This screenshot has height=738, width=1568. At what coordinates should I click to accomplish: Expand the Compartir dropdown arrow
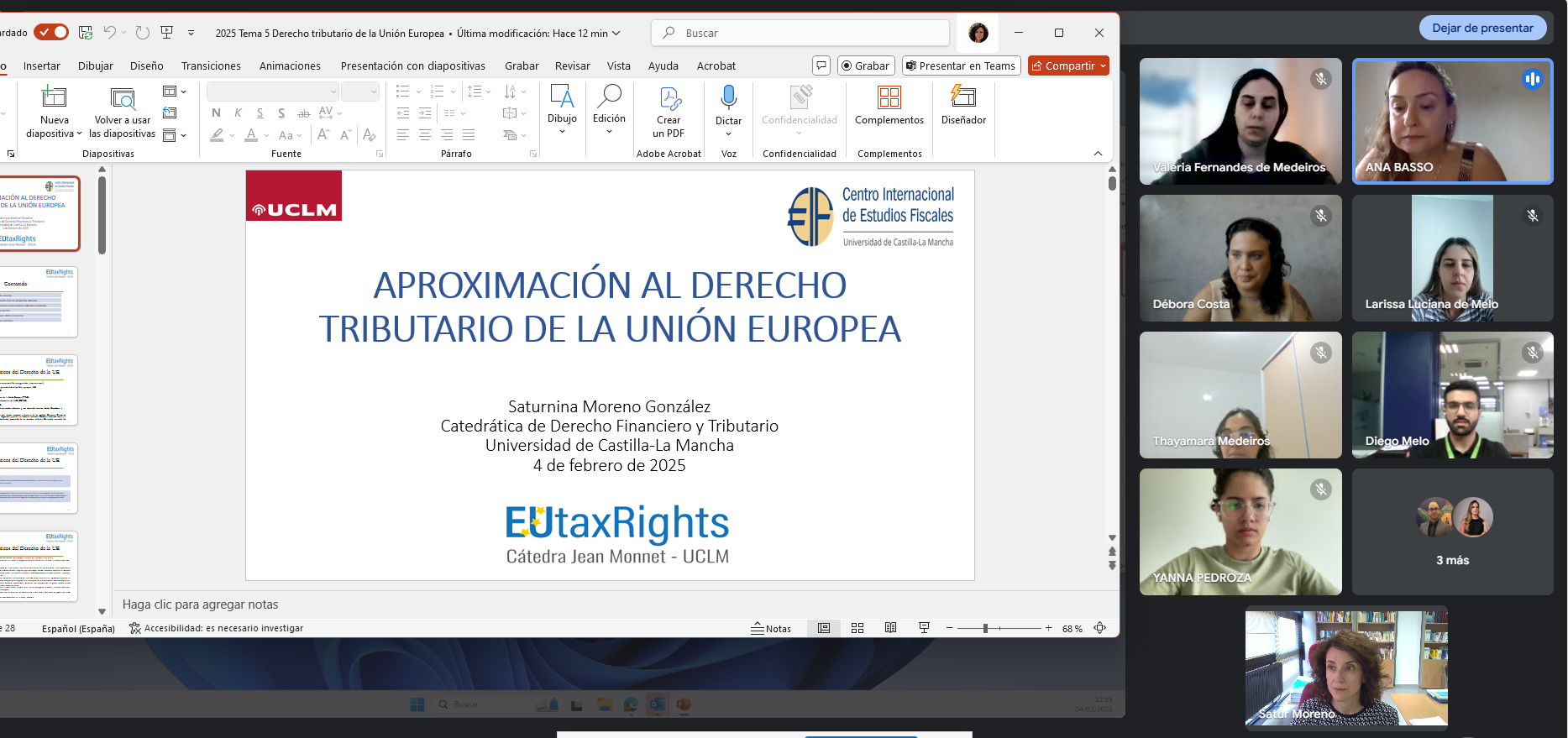pos(1104,65)
